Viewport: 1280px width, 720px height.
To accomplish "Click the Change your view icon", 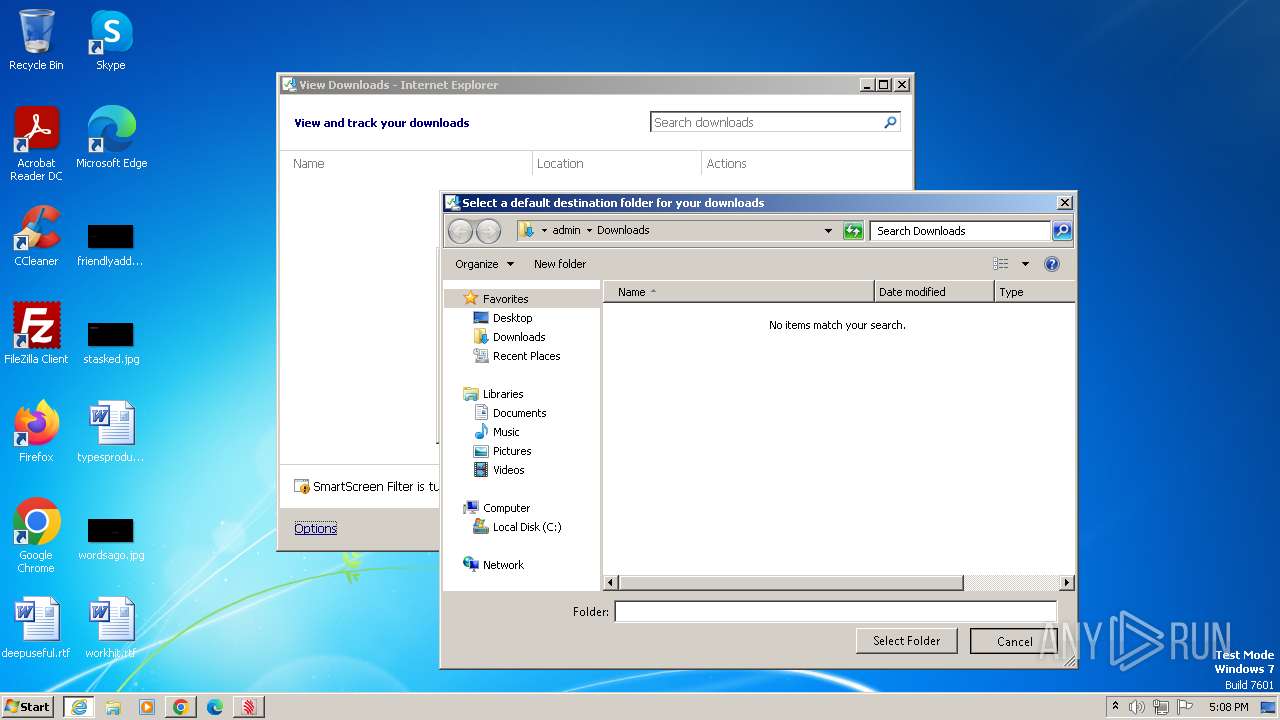I will coord(1001,264).
